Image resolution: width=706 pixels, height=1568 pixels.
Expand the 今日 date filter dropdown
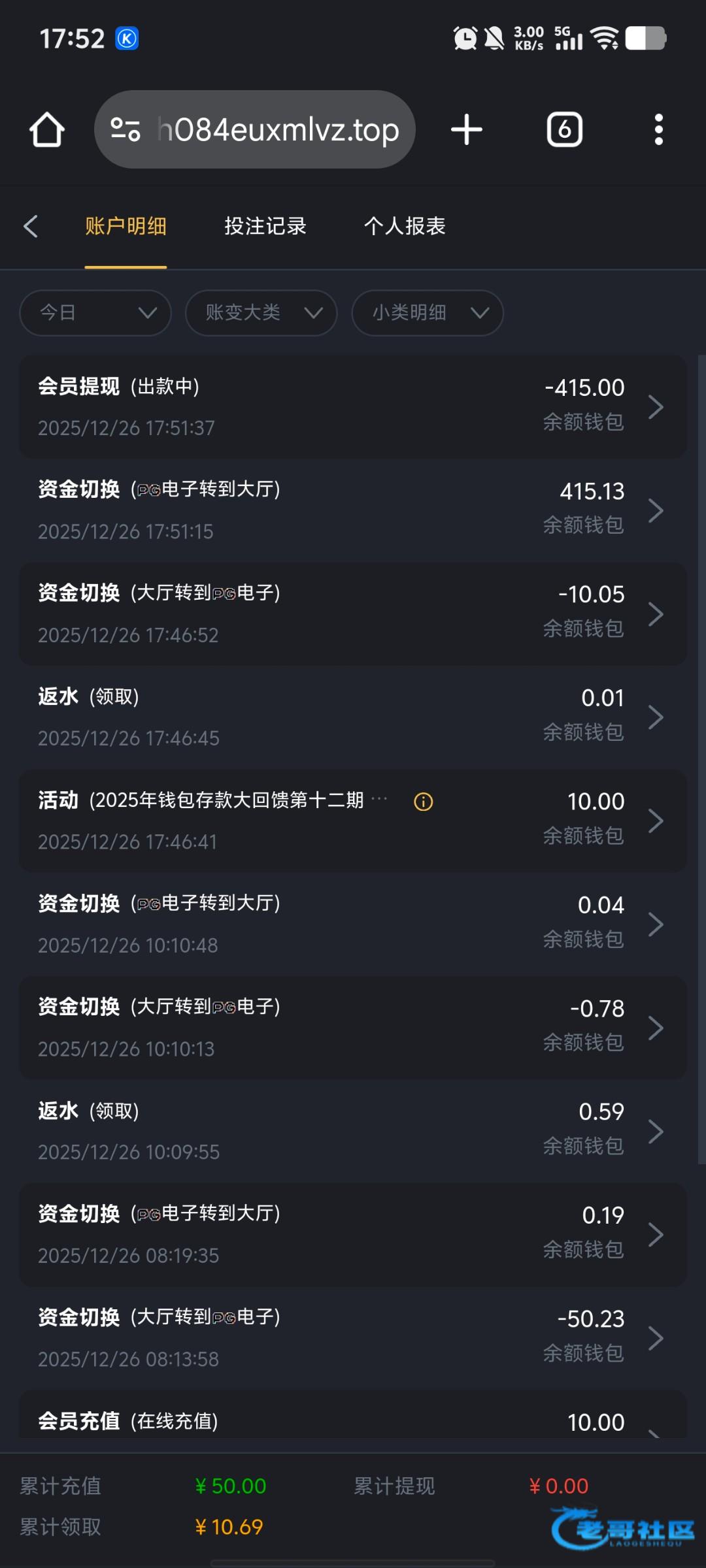[x=95, y=313]
